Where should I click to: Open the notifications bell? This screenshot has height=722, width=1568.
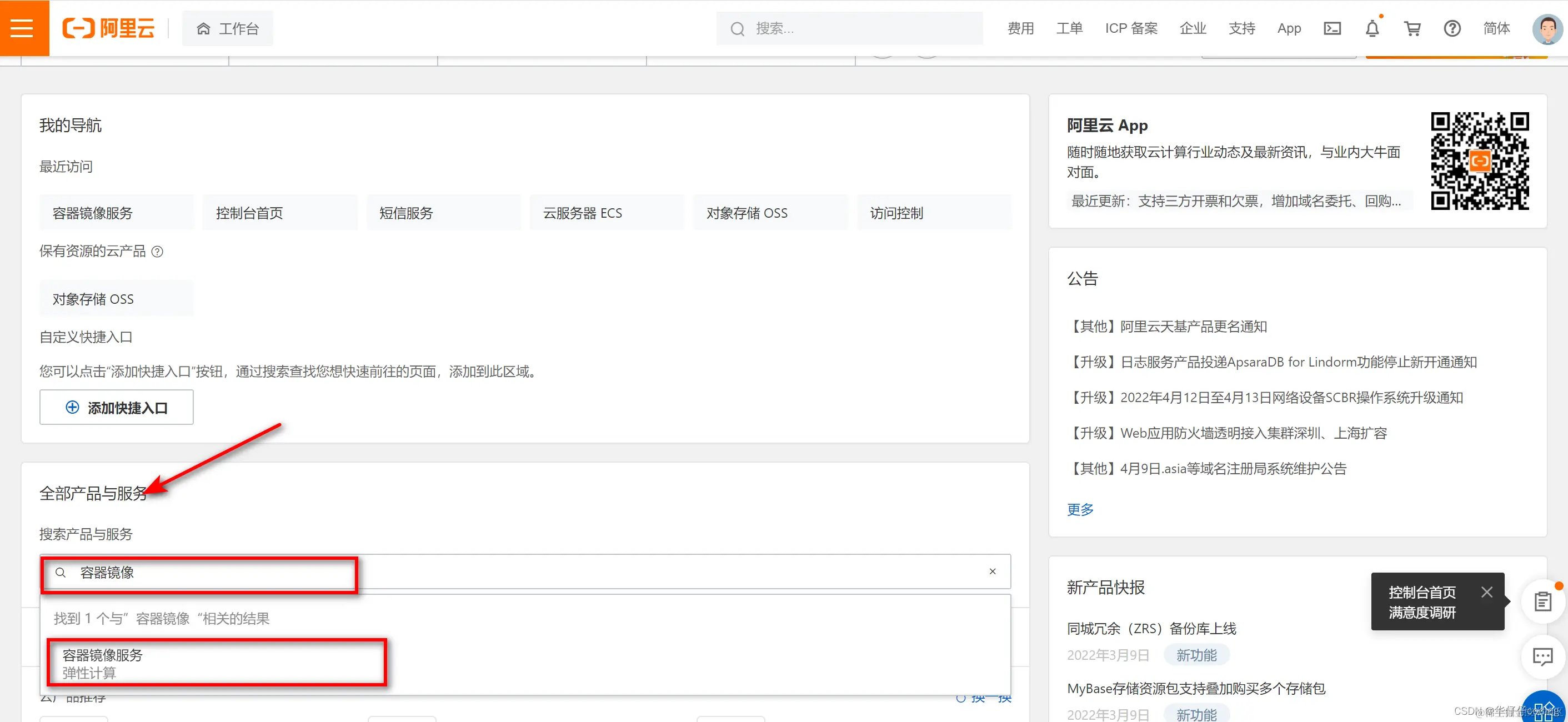(x=1372, y=28)
